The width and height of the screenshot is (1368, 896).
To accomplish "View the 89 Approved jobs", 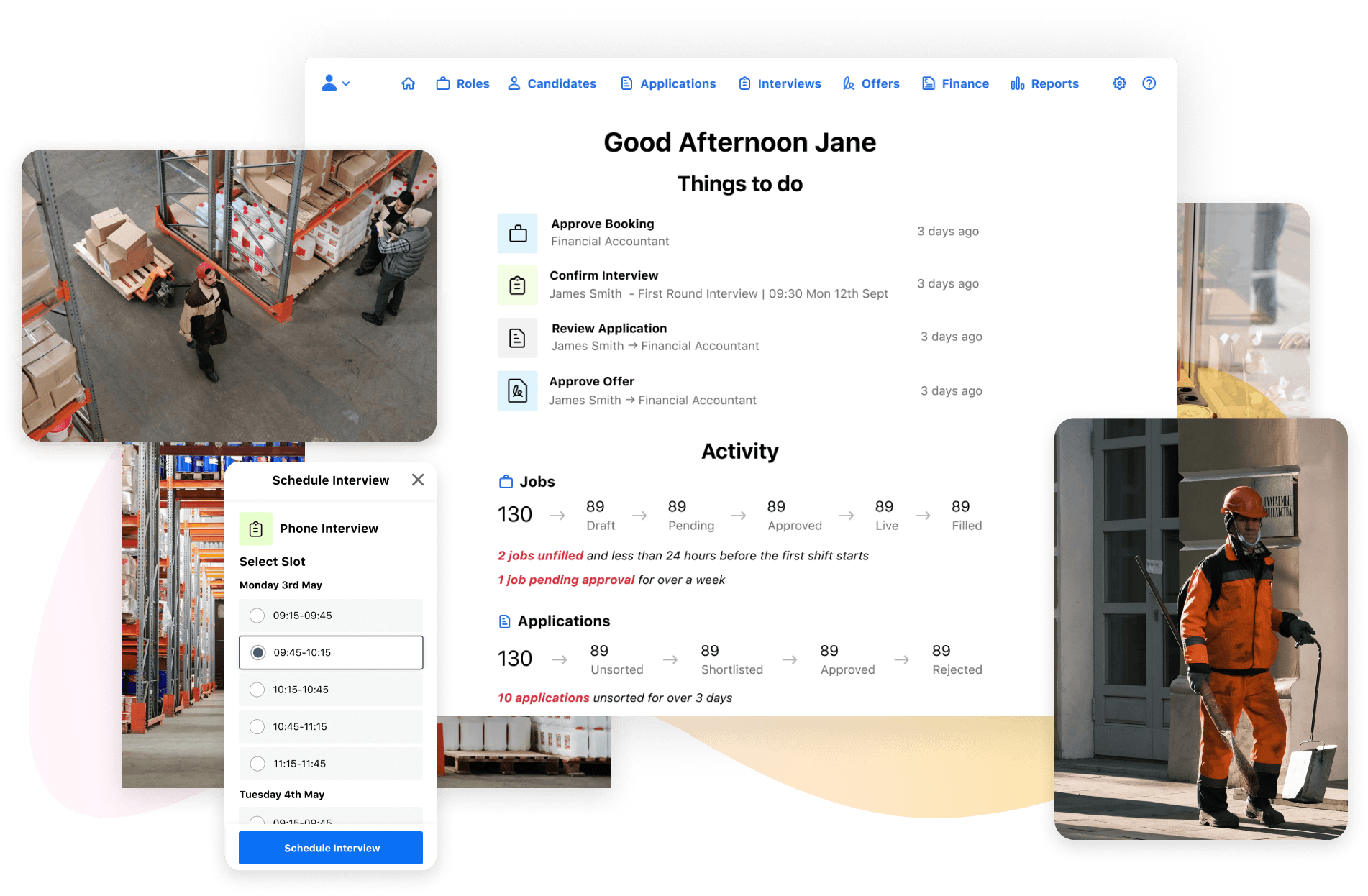I will [x=795, y=516].
